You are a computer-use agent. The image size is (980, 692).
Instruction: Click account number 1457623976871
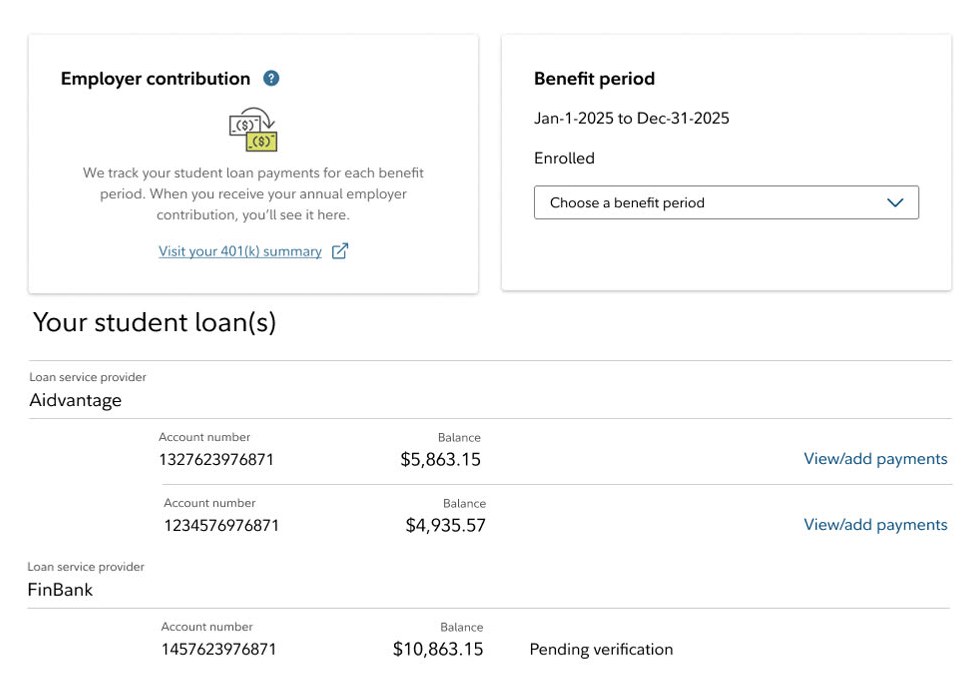coord(219,649)
